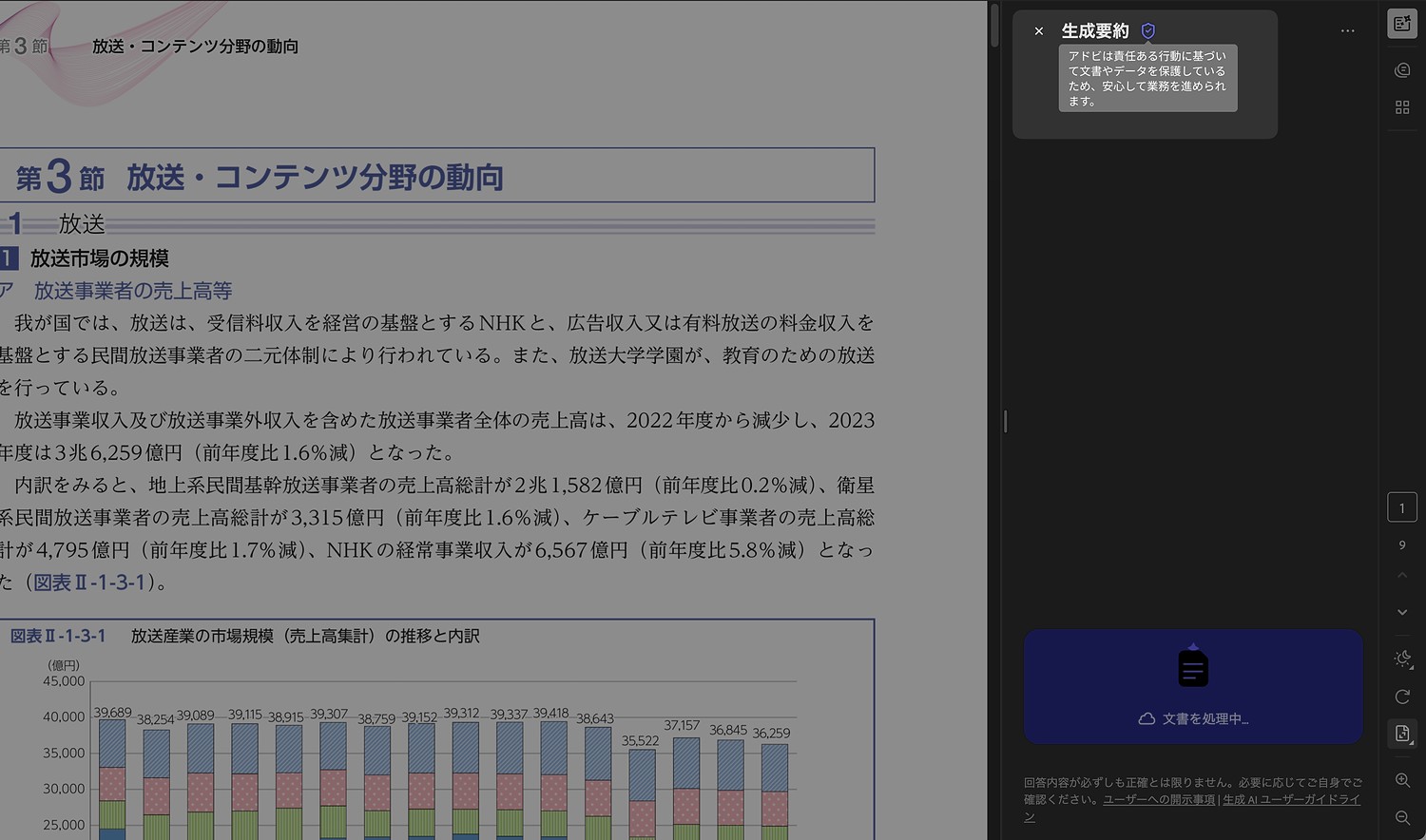Go to next page with down chevron
Image resolution: width=1426 pixels, height=840 pixels.
pyautogui.click(x=1402, y=612)
